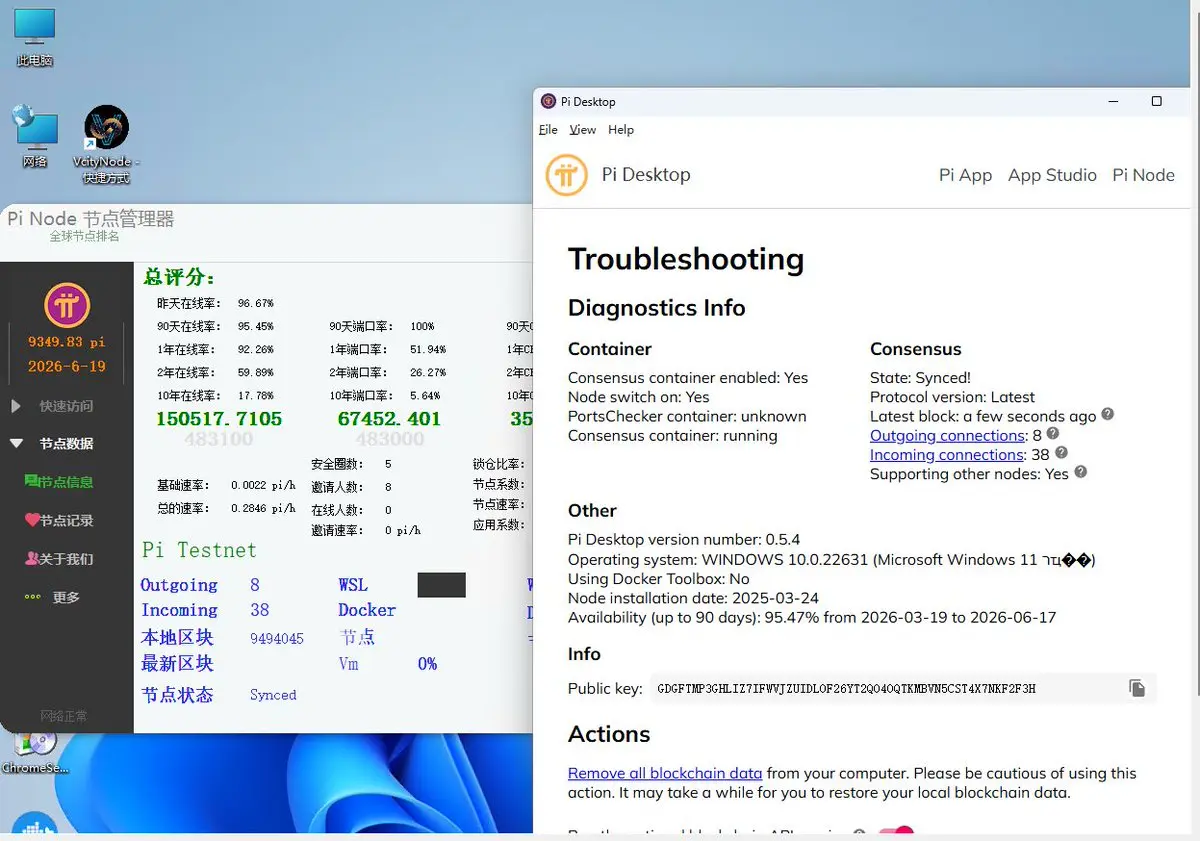Open the help icon beside Outgoing connections
Image resolution: width=1200 pixels, height=841 pixels.
[1052, 434]
